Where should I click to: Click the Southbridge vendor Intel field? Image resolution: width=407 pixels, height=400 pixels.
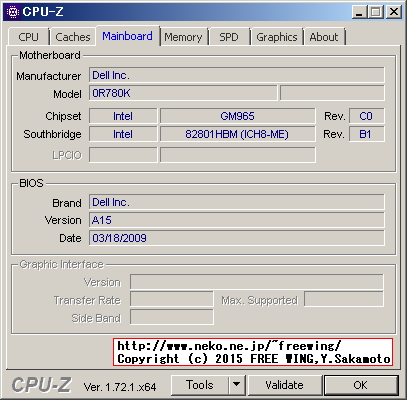pos(123,134)
